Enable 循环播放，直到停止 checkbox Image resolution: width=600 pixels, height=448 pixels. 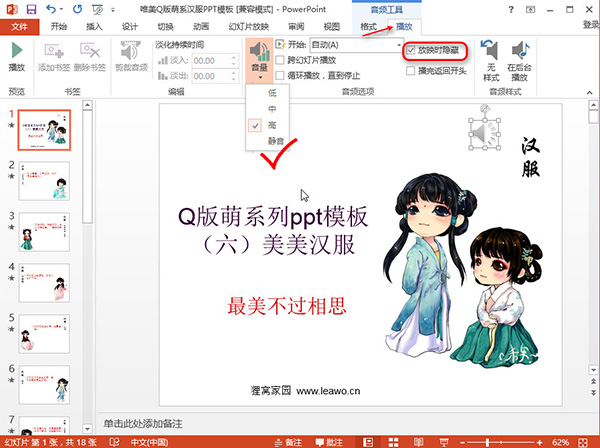(x=280, y=75)
